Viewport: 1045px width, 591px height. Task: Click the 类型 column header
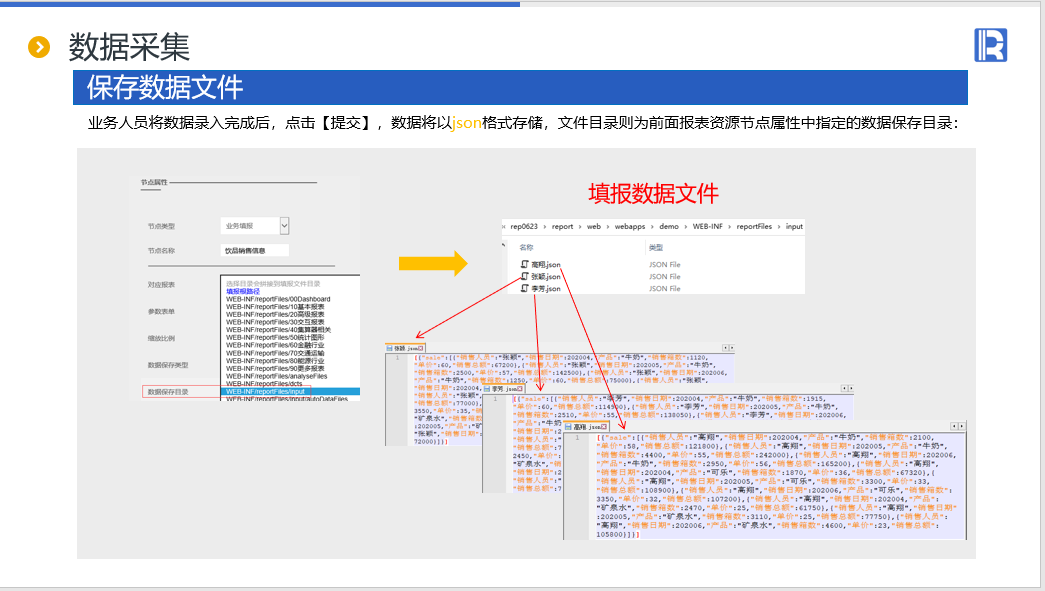[x=655, y=247]
